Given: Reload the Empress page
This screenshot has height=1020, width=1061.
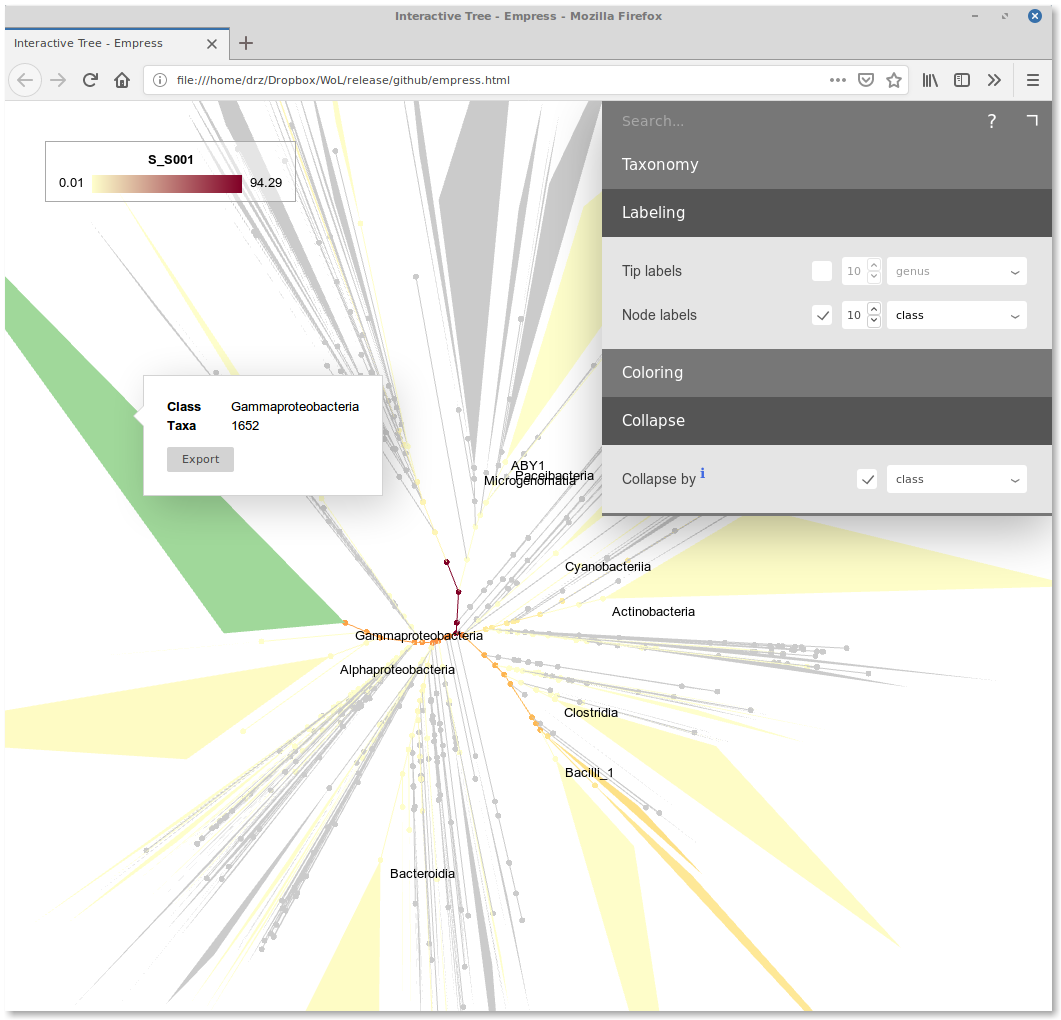Looking at the screenshot, I should point(90,81).
